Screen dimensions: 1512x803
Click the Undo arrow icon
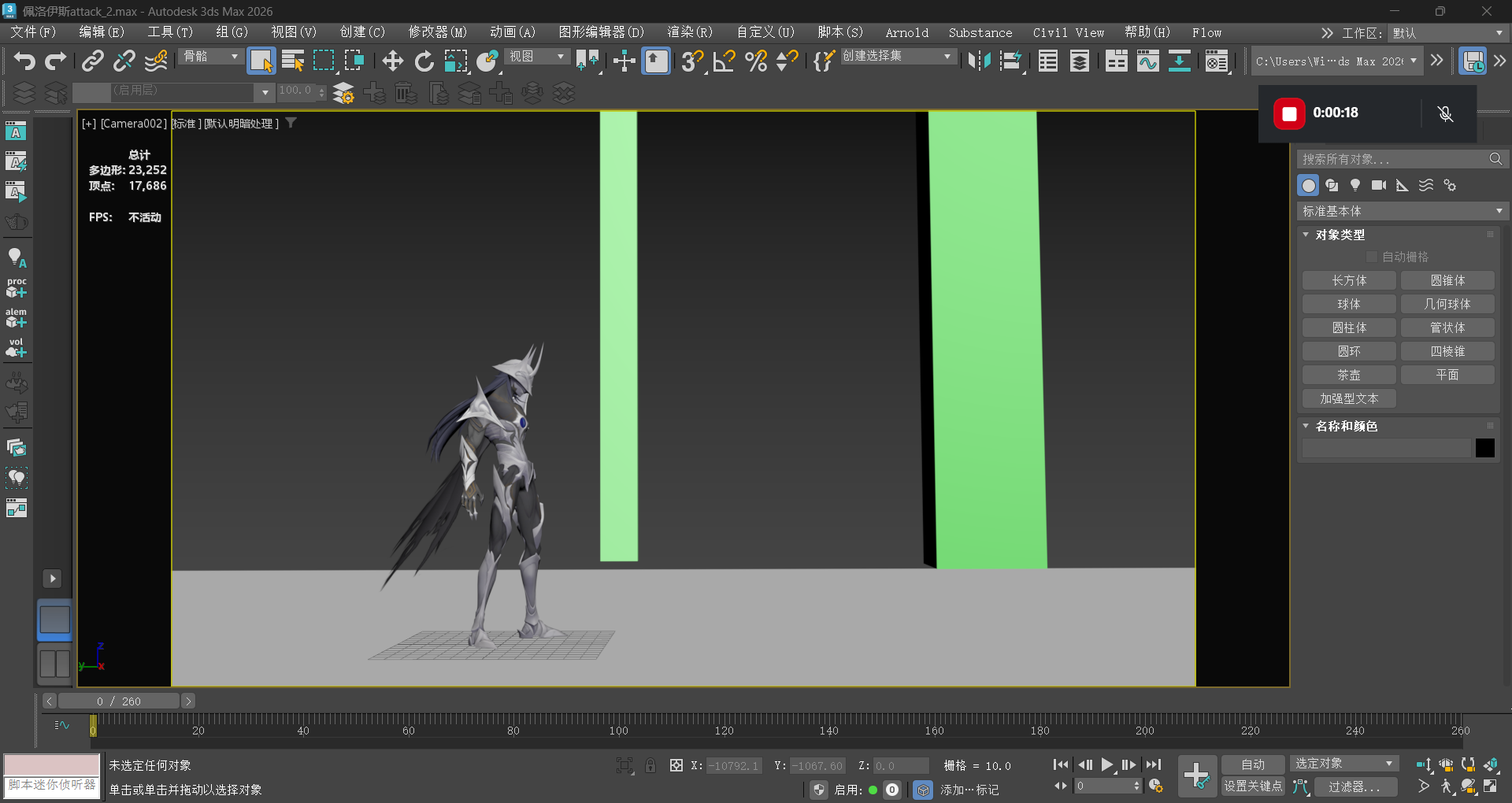point(24,61)
